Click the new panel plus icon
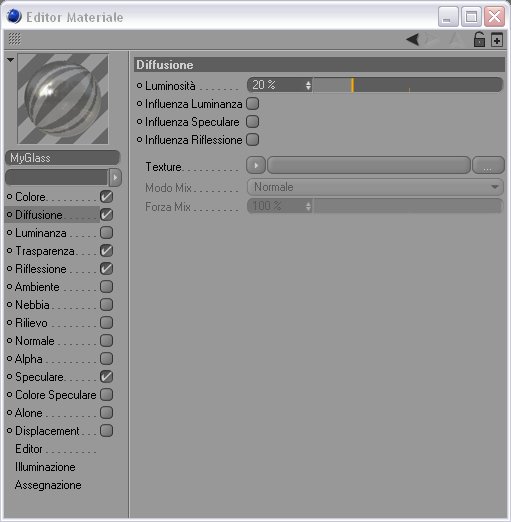 [497, 40]
